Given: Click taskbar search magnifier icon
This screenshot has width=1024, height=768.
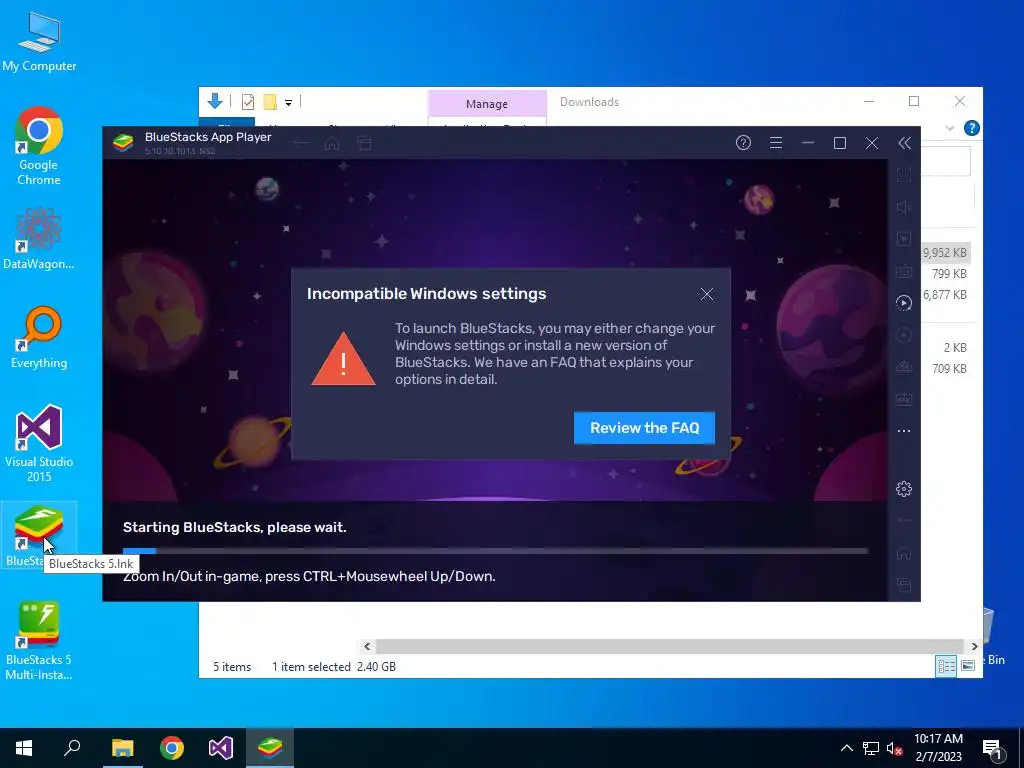Looking at the screenshot, I should [x=72, y=748].
